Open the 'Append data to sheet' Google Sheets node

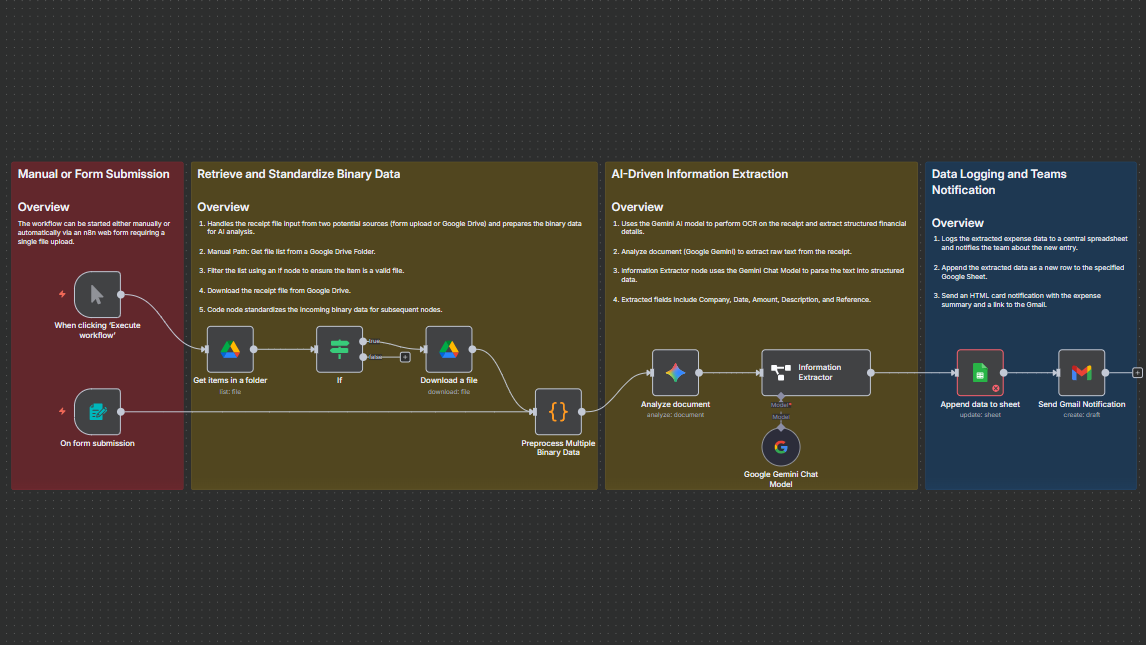click(x=980, y=372)
